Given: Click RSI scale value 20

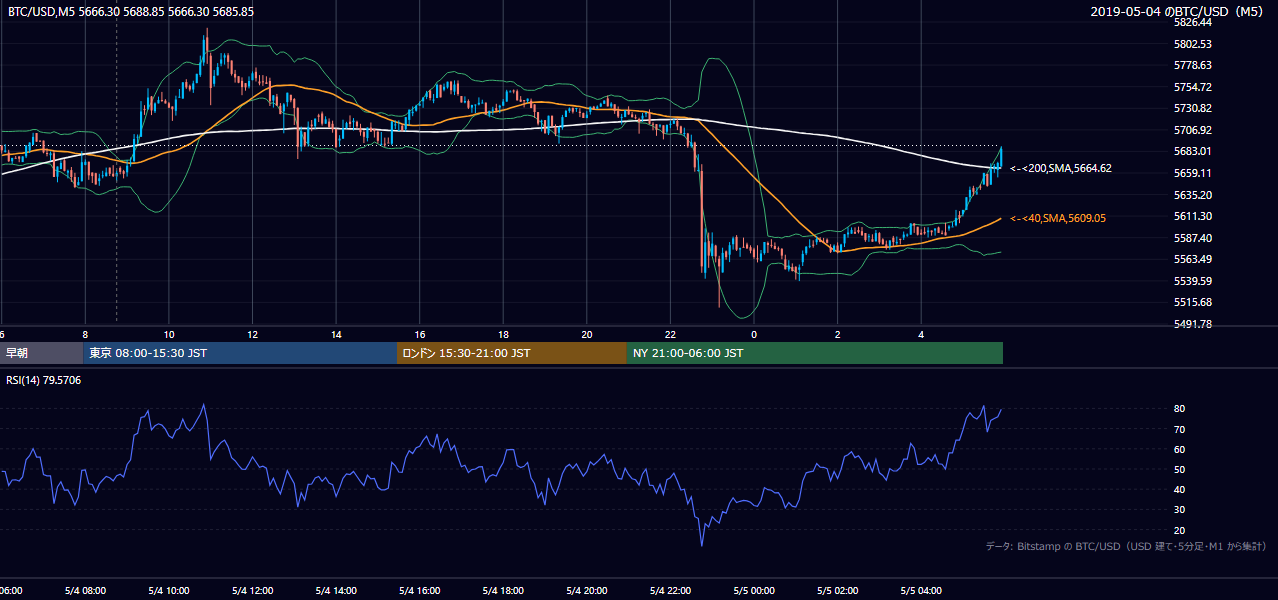Looking at the screenshot, I should [1179, 531].
